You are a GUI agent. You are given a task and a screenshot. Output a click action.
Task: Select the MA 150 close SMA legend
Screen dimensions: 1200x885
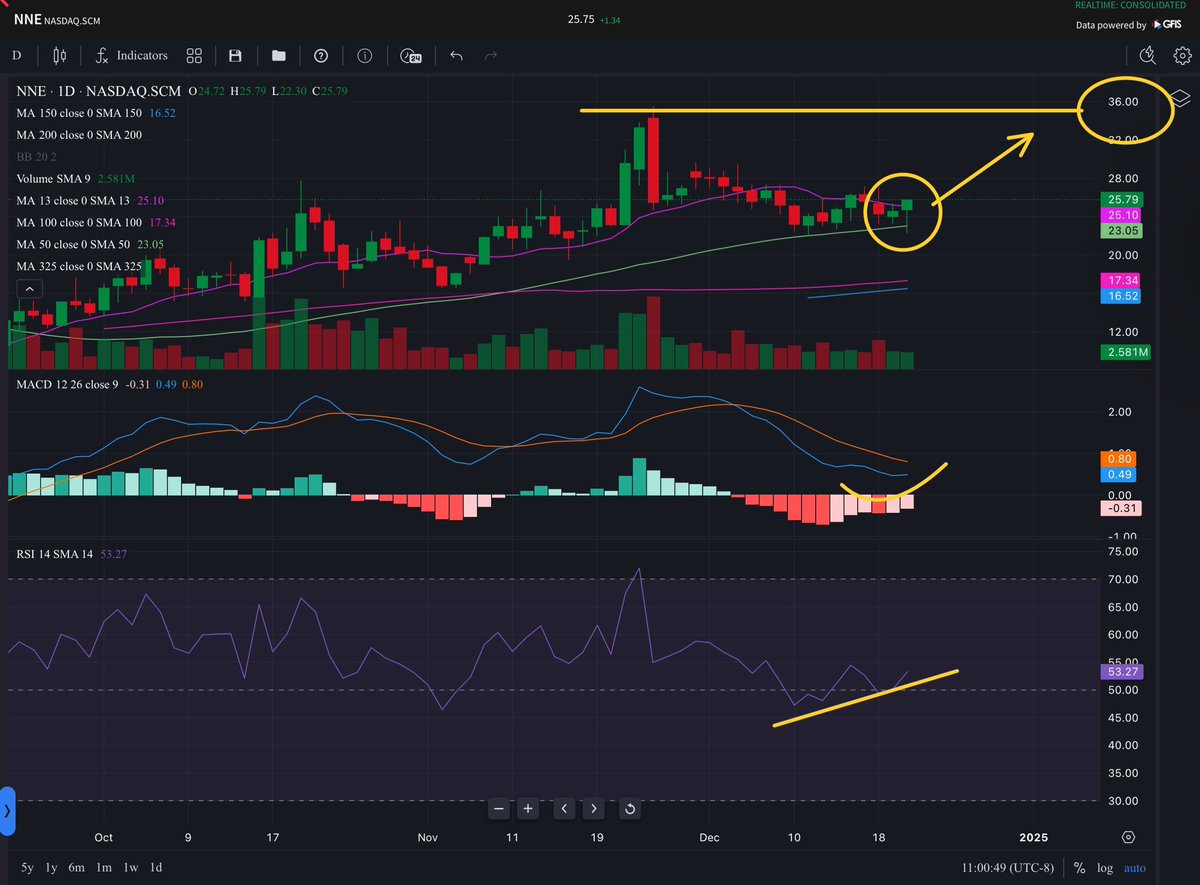click(x=96, y=113)
